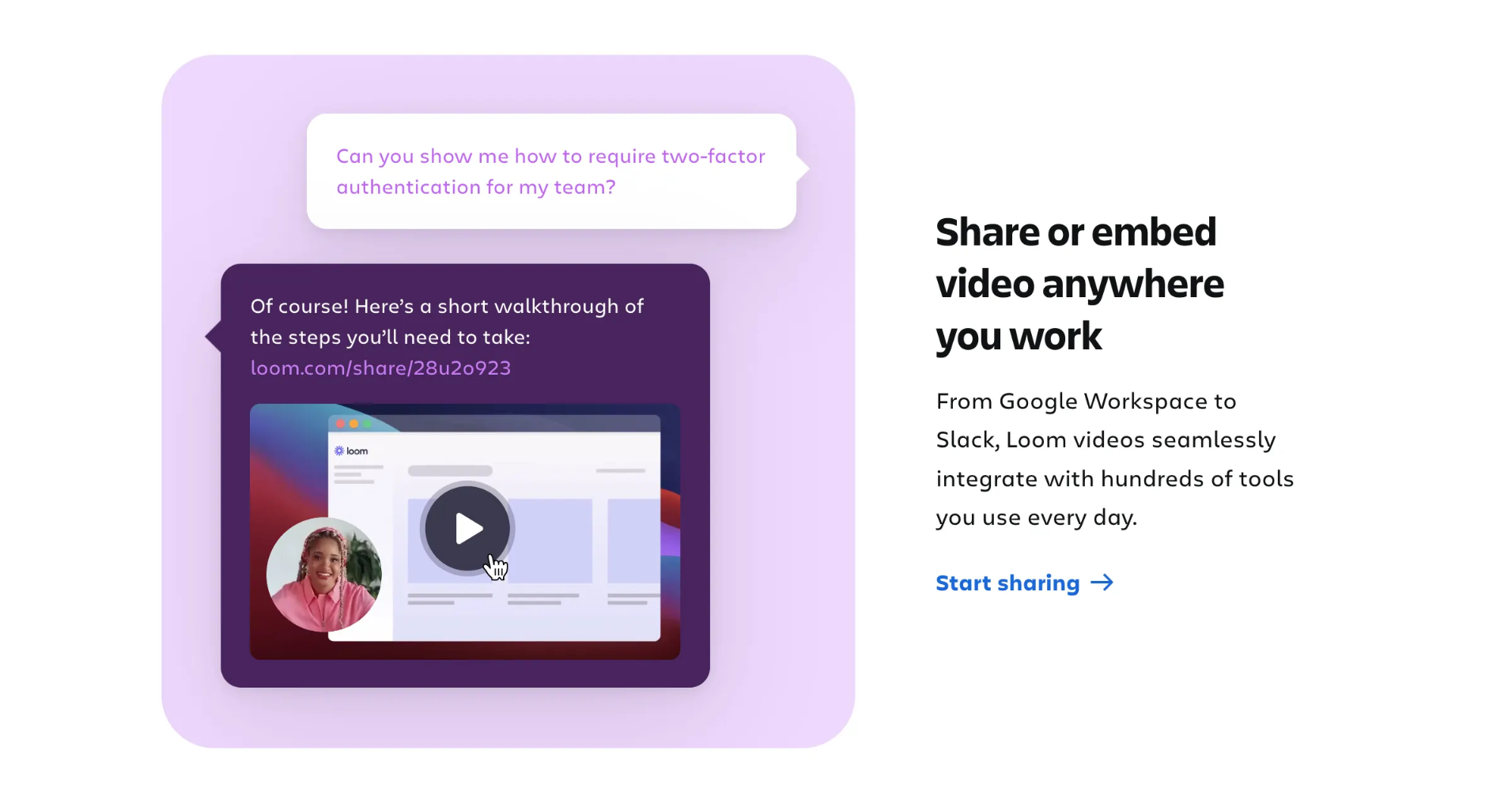Click the white bubble's pointer tail
This screenshot has height=788, width=1512.
pyautogui.click(x=803, y=168)
